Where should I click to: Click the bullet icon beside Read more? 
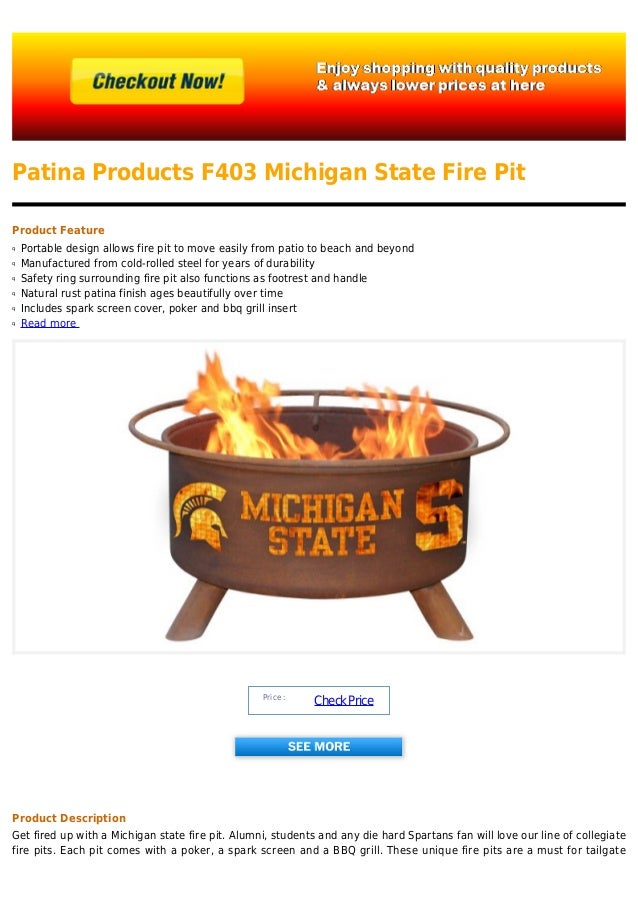tap(14, 324)
